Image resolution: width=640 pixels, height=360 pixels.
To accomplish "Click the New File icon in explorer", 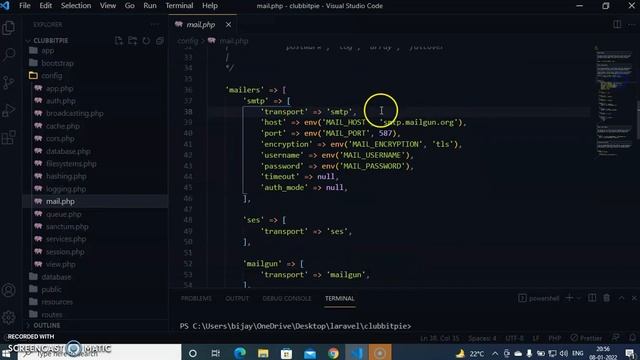I will click(x=119, y=40).
